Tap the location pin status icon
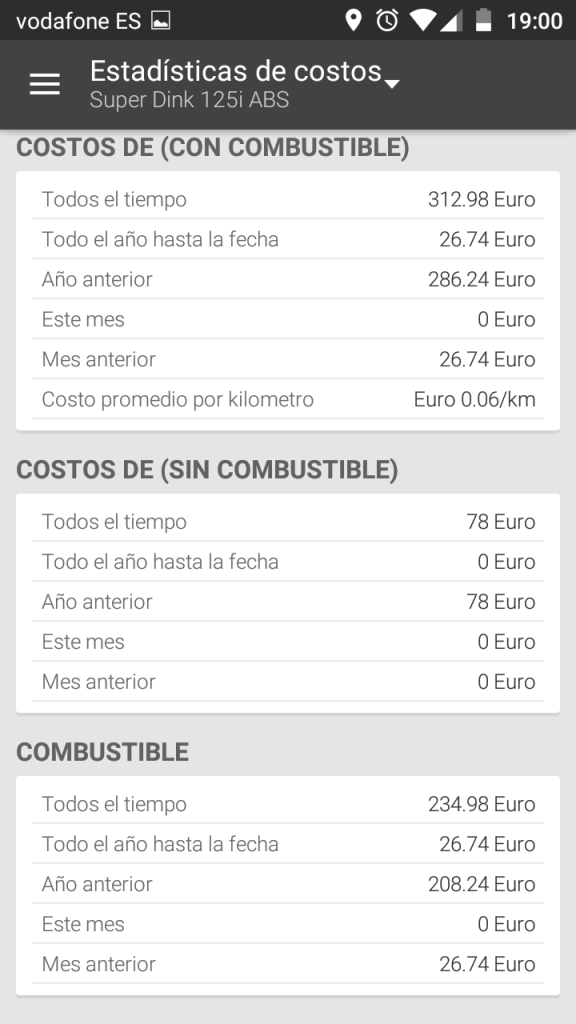The height and width of the screenshot is (1024, 576). (353, 20)
